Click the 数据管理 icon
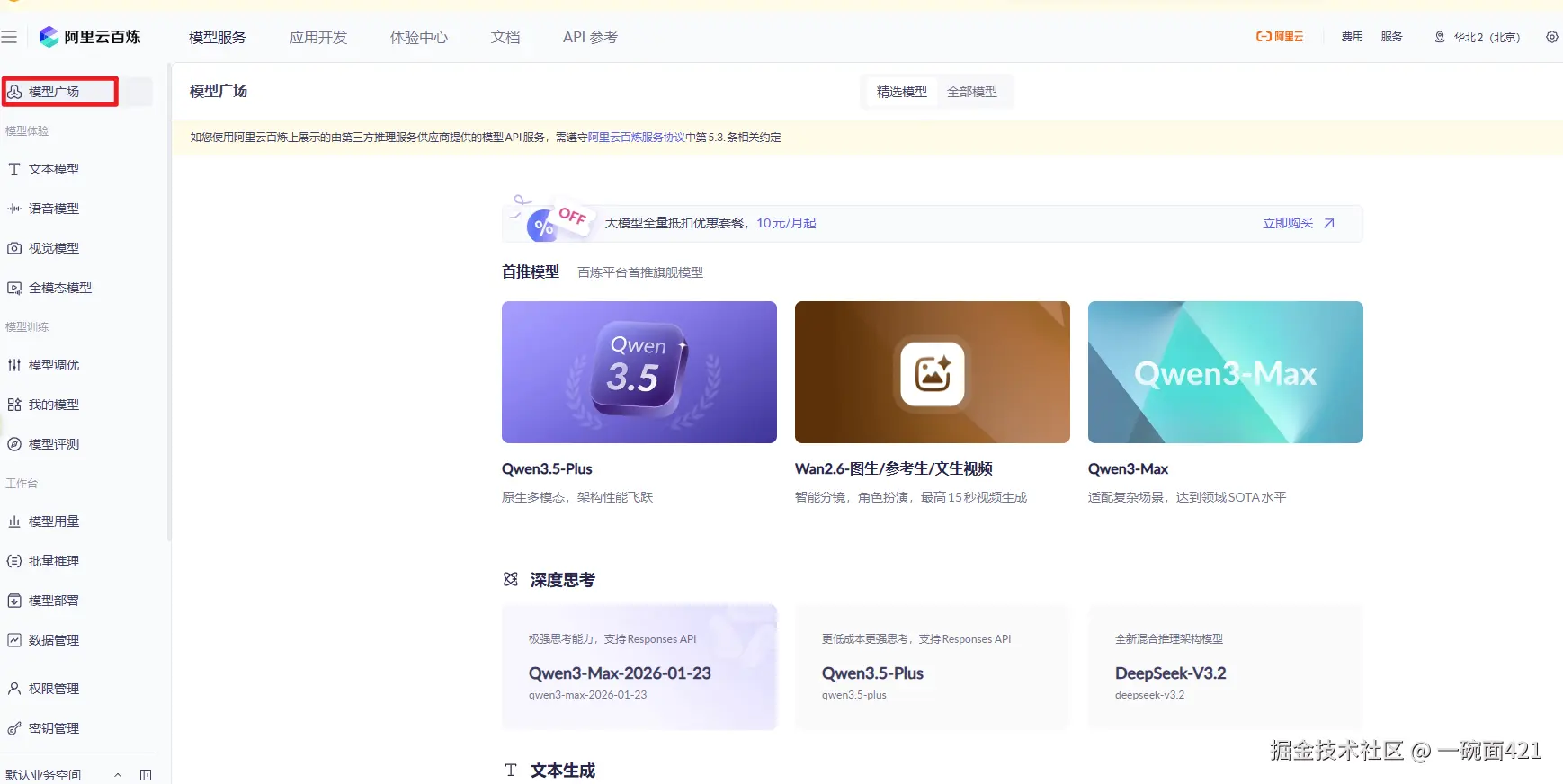This screenshot has height=784, width=1563. tap(14, 640)
